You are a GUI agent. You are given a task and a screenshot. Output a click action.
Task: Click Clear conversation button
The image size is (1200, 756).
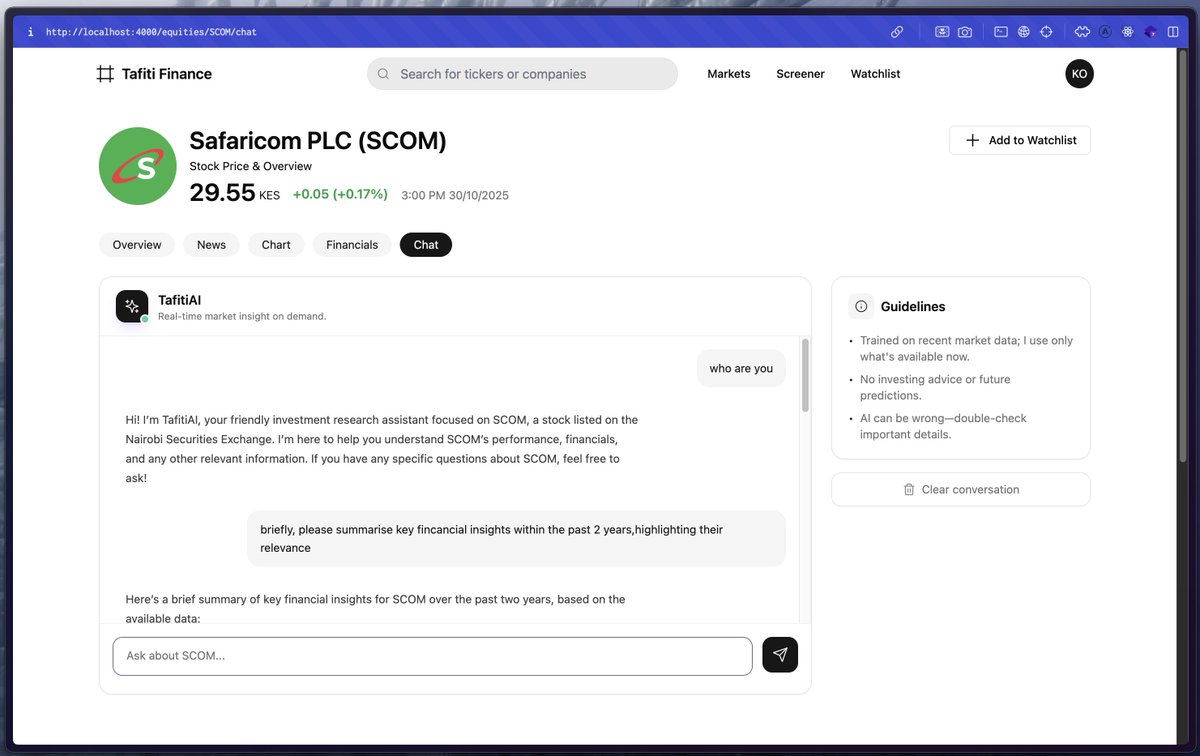961,490
